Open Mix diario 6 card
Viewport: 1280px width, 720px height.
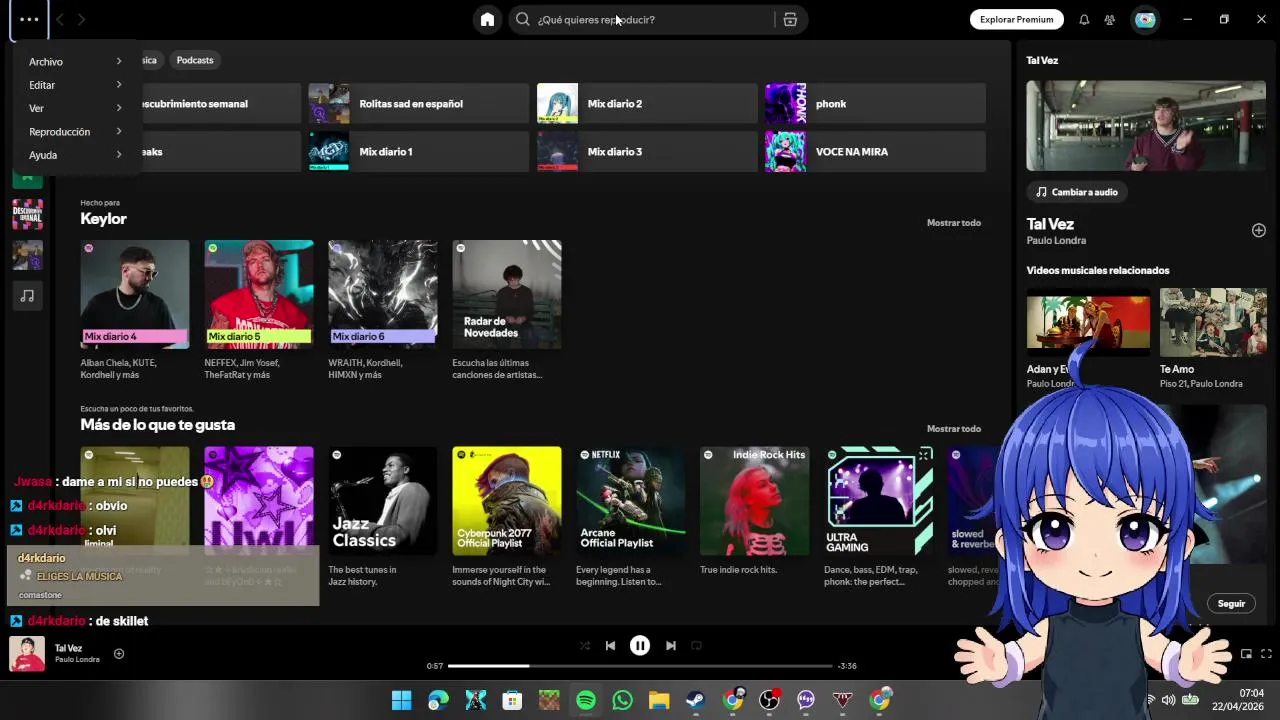pyautogui.click(x=383, y=310)
